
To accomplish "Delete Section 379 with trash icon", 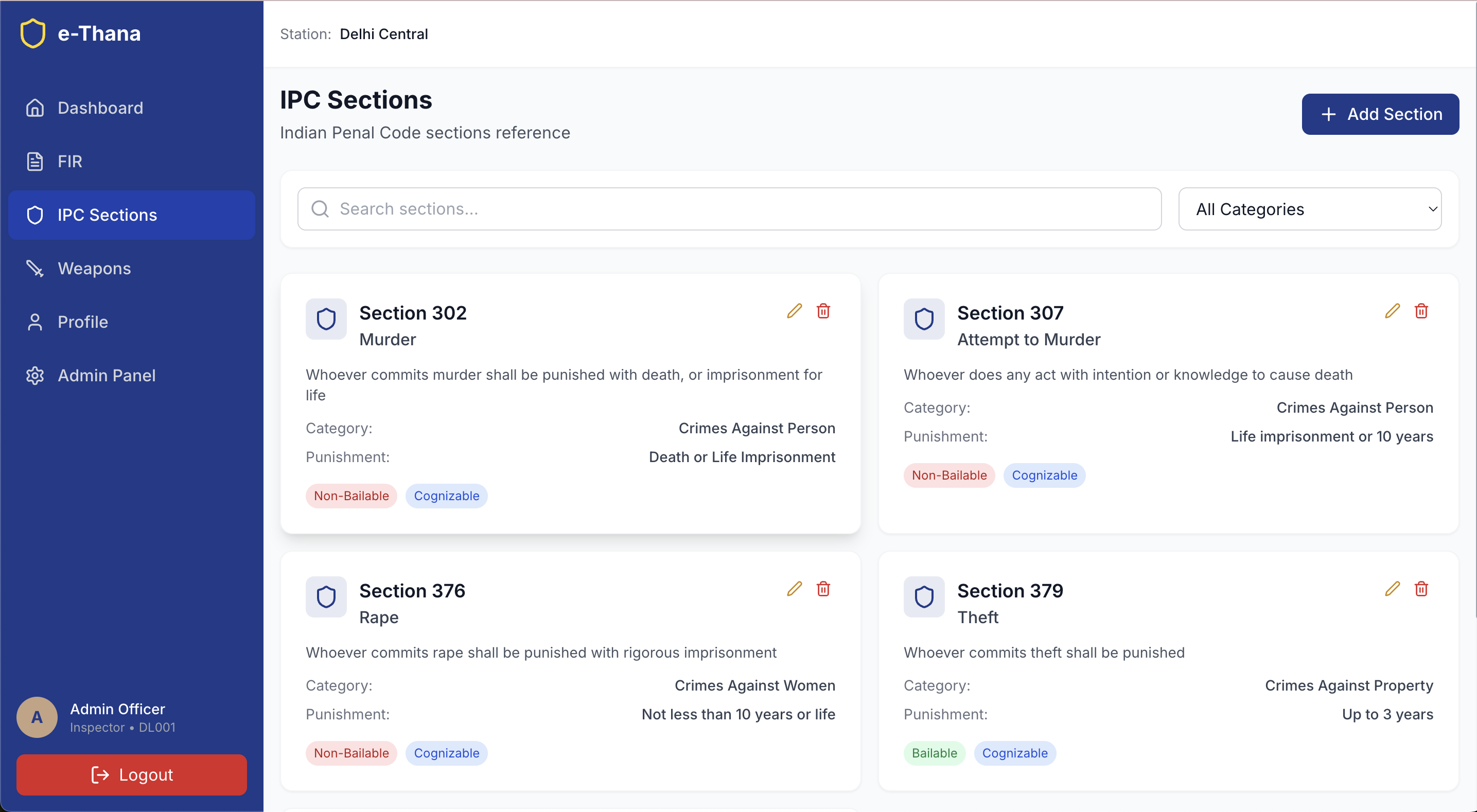I will point(1421,589).
